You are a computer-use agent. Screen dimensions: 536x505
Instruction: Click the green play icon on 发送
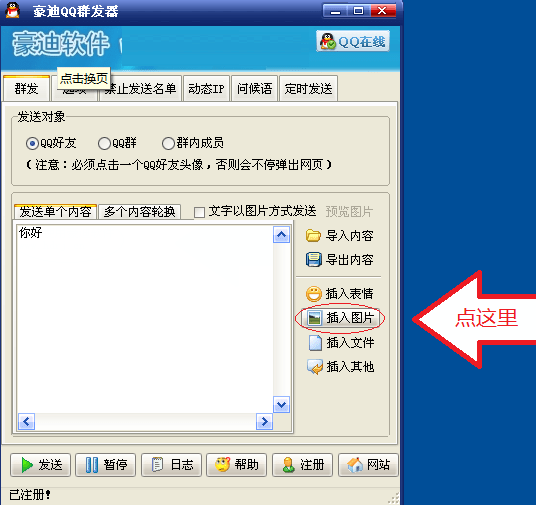(x=27, y=465)
